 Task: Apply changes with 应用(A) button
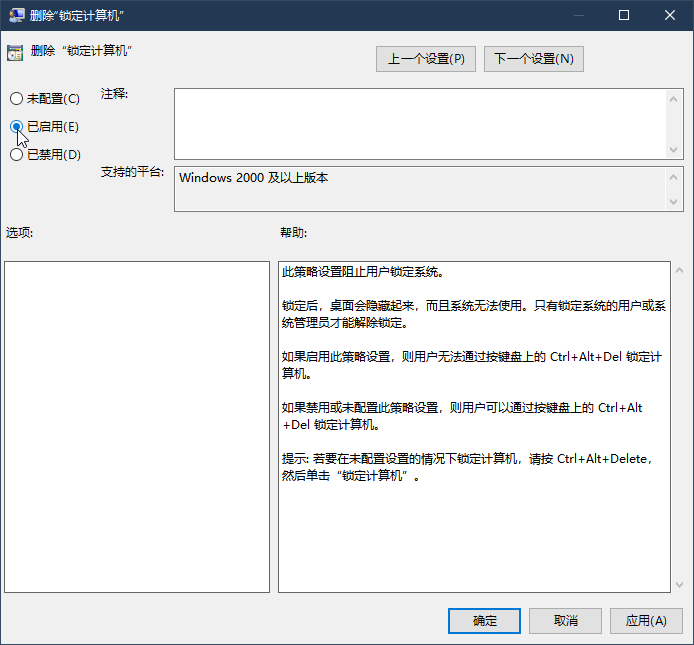coord(646,621)
